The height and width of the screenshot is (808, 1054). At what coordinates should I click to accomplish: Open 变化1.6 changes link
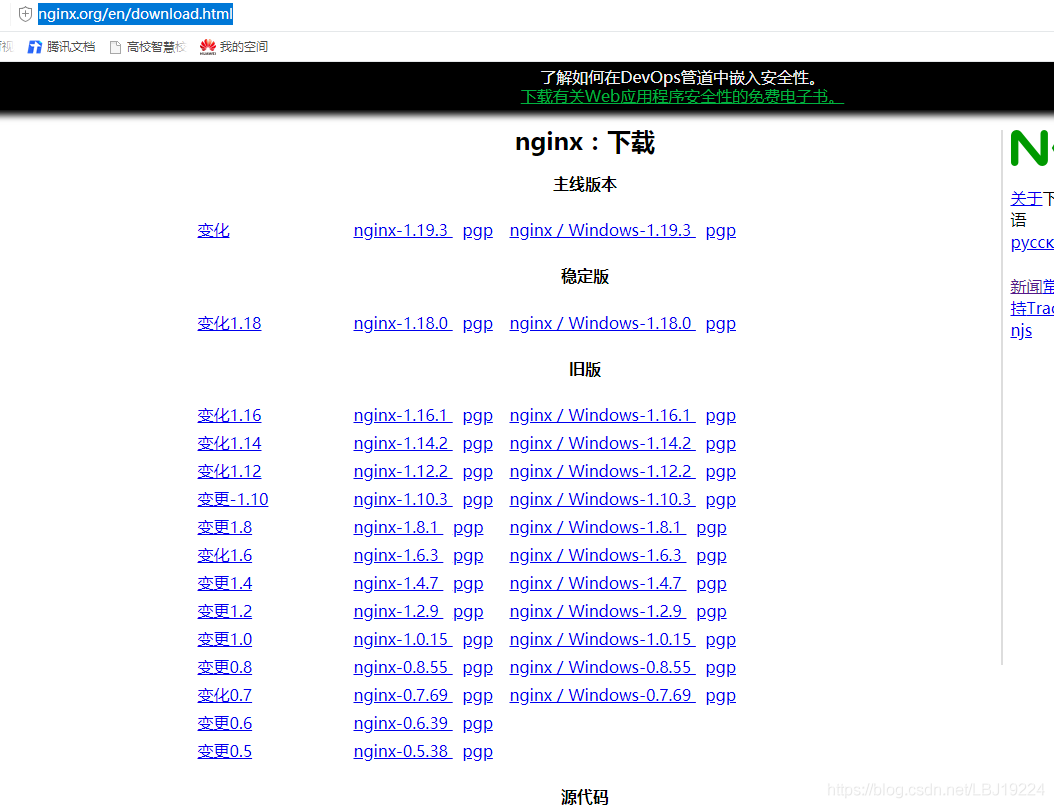[x=225, y=555]
